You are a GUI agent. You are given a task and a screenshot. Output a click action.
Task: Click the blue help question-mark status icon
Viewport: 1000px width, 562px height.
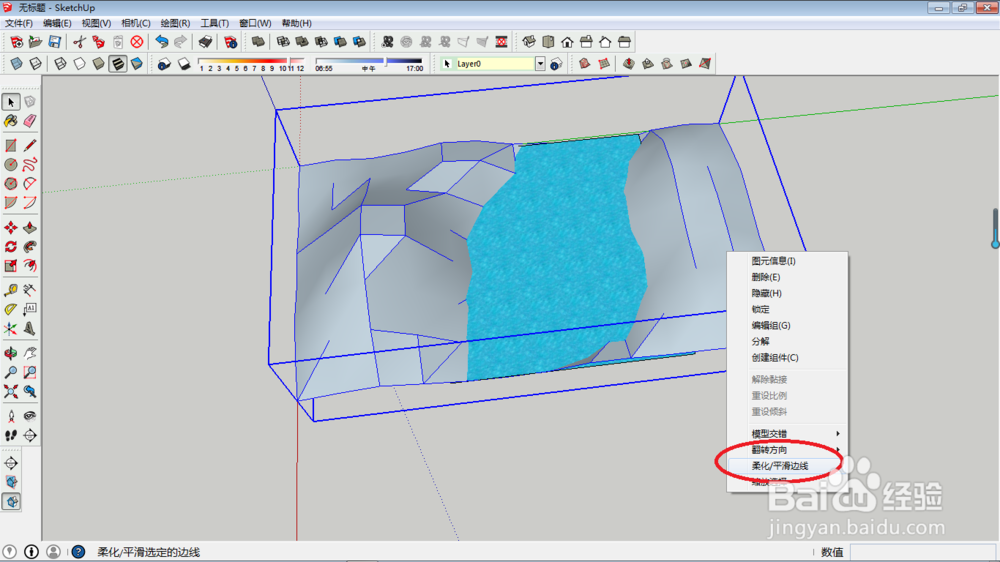[x=78, y=552]
